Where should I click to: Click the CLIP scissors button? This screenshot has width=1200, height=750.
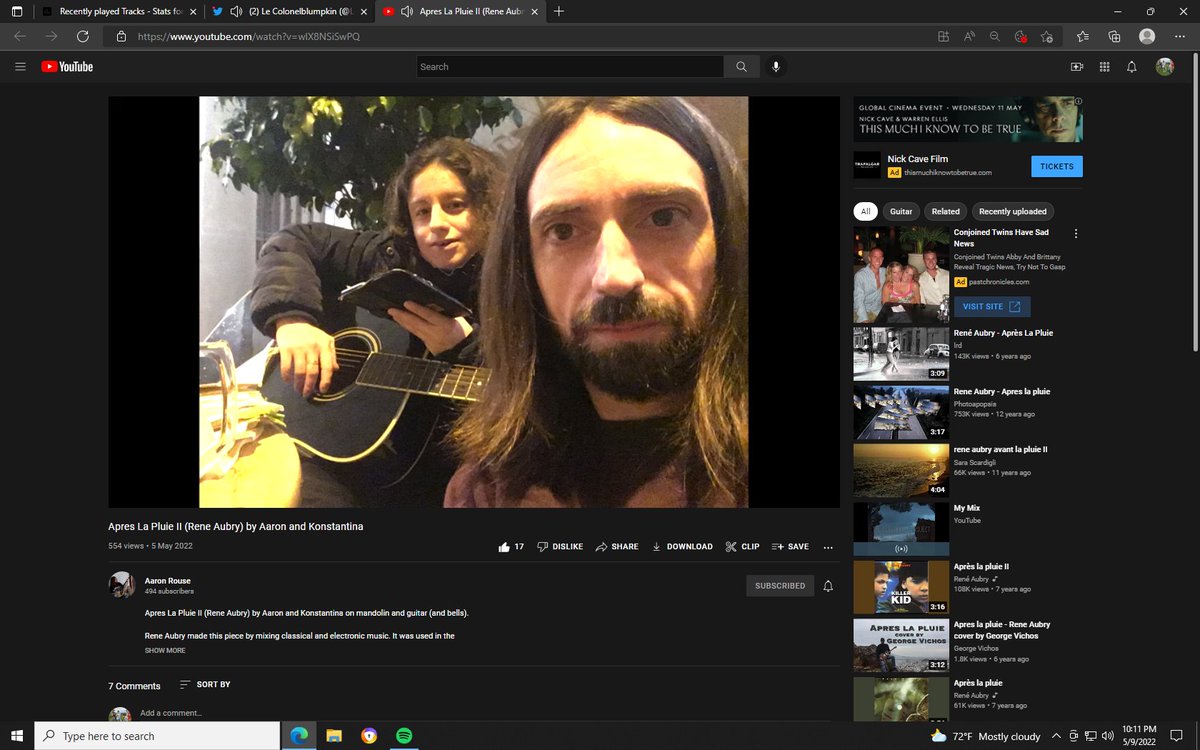coord(742,547)
